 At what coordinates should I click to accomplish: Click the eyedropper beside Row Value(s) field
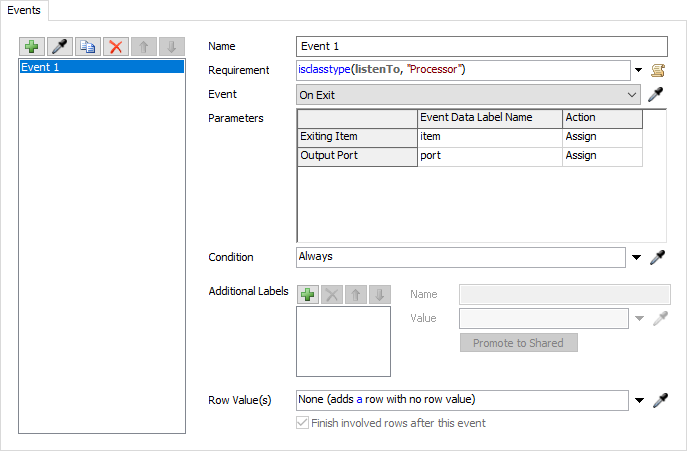658,400
